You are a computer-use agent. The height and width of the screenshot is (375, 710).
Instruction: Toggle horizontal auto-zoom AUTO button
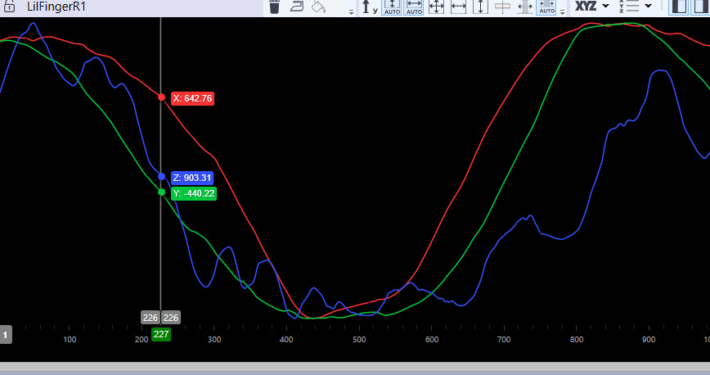point(414,7)
